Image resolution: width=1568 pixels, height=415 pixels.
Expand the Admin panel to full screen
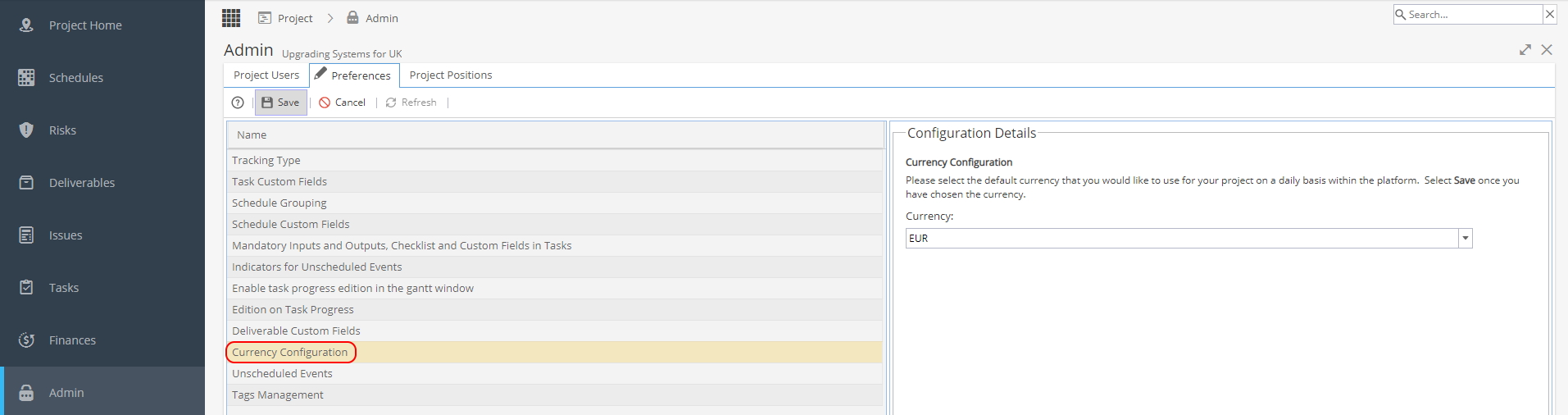coord(1525,50)
